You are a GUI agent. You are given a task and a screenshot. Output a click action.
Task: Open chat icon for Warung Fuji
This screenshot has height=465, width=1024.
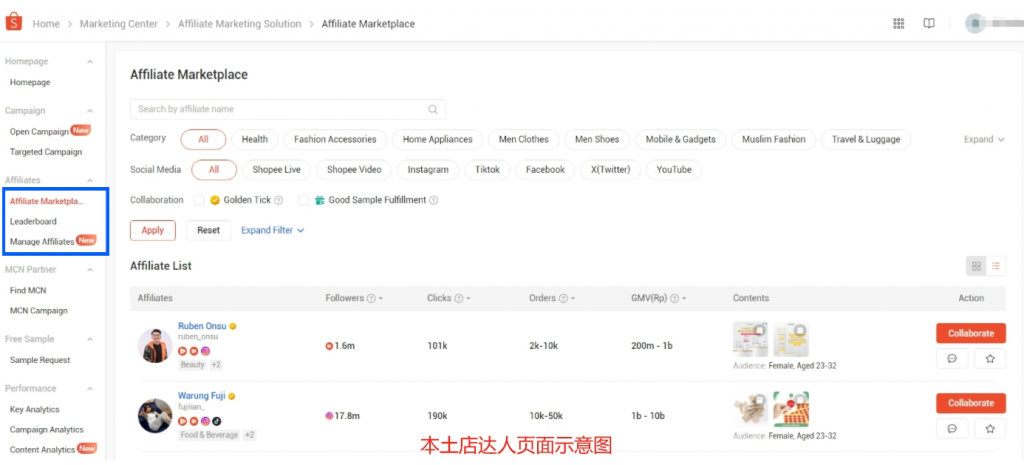[x=952, y=428]
